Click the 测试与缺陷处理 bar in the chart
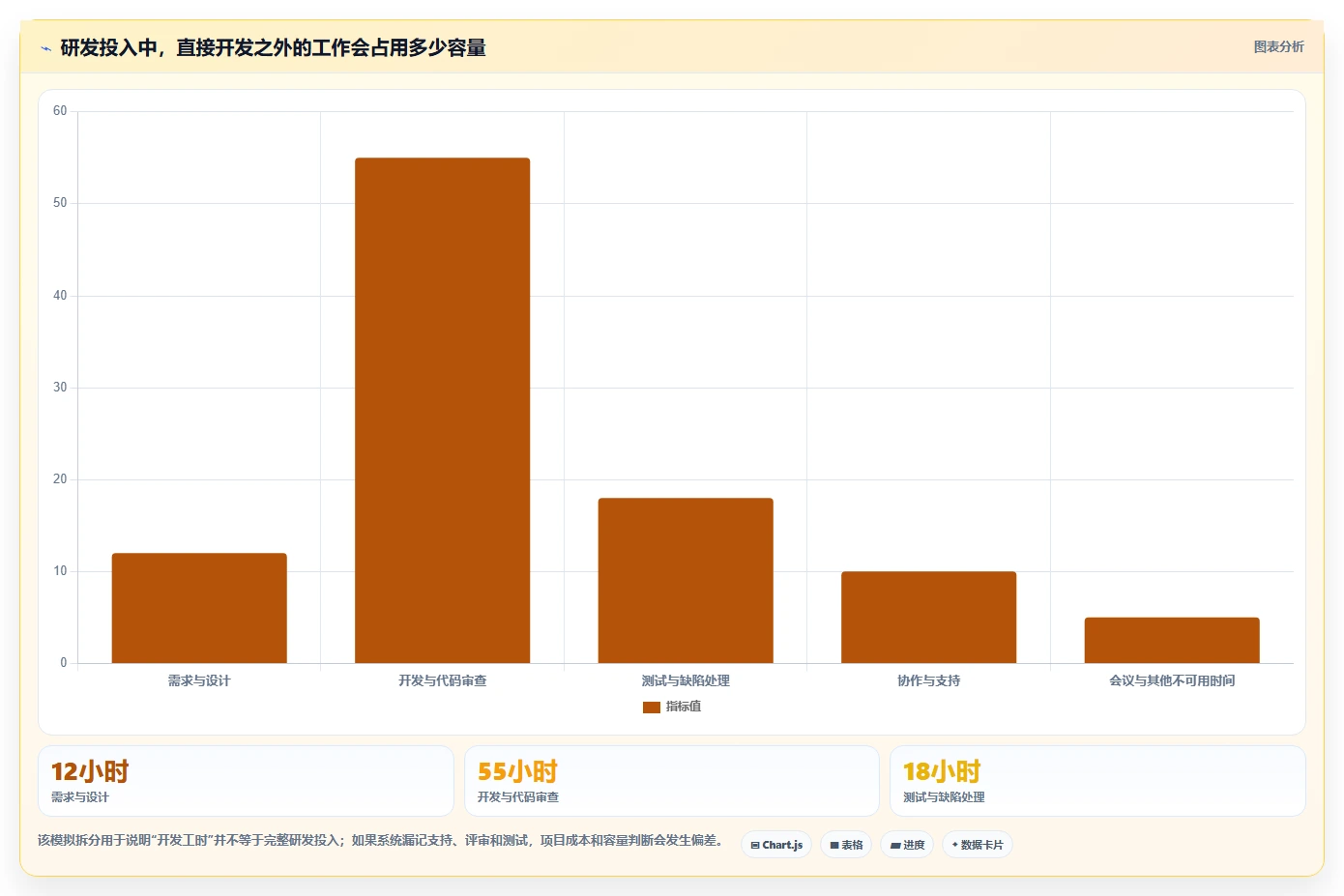 coord(686,580)
